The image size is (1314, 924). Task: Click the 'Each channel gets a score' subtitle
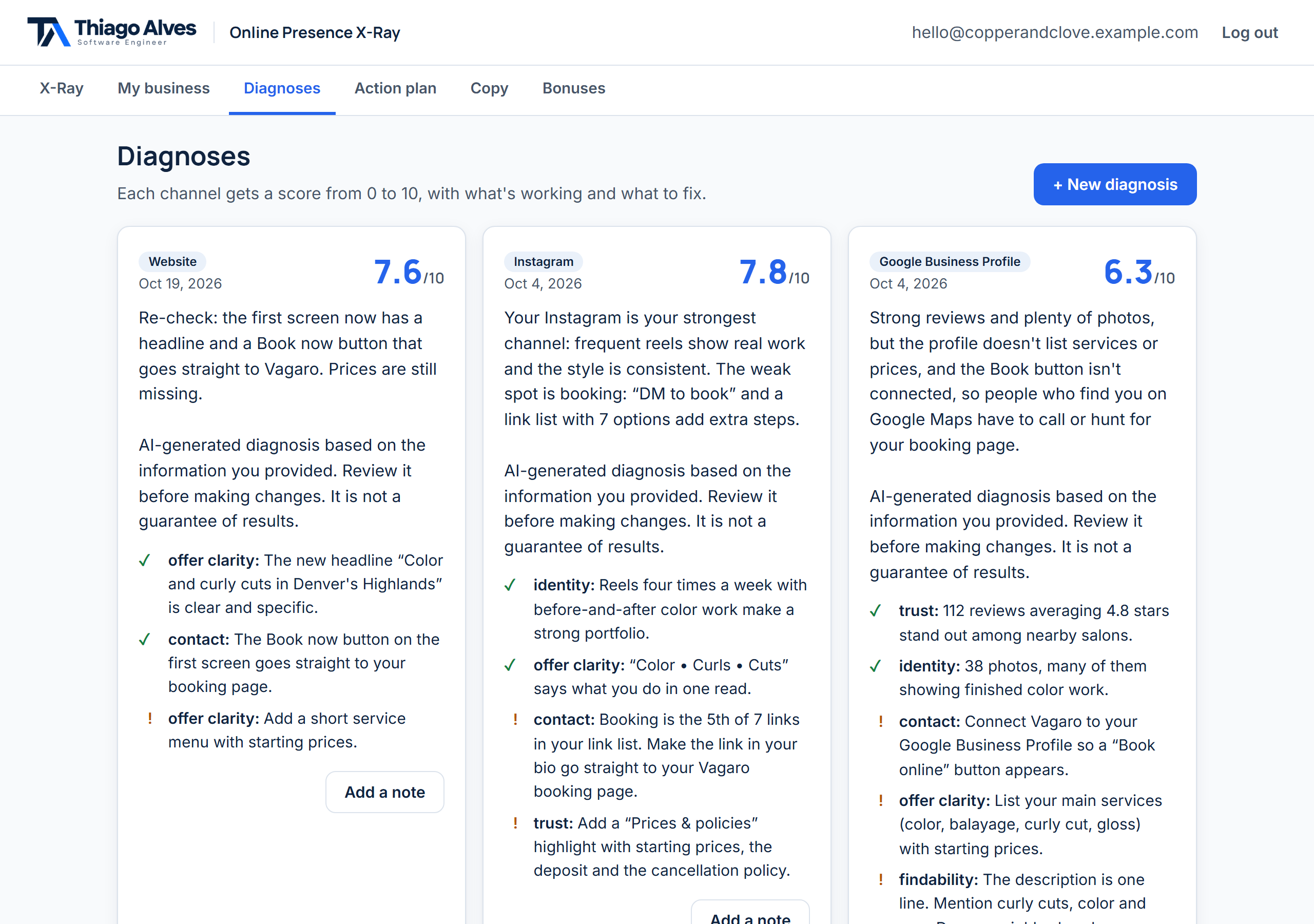[412, 194]
